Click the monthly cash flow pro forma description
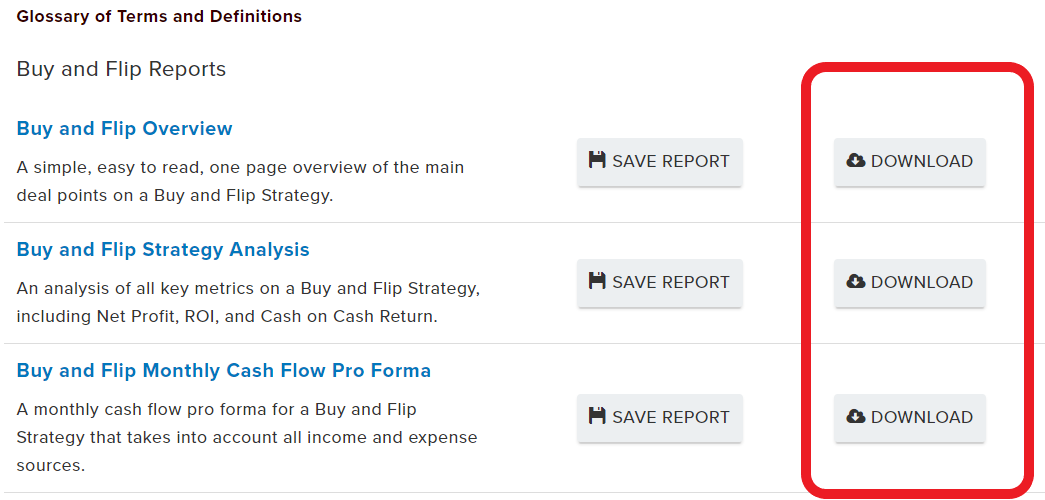This screenshot has width=1045, height=500. (x=247, y=437)
